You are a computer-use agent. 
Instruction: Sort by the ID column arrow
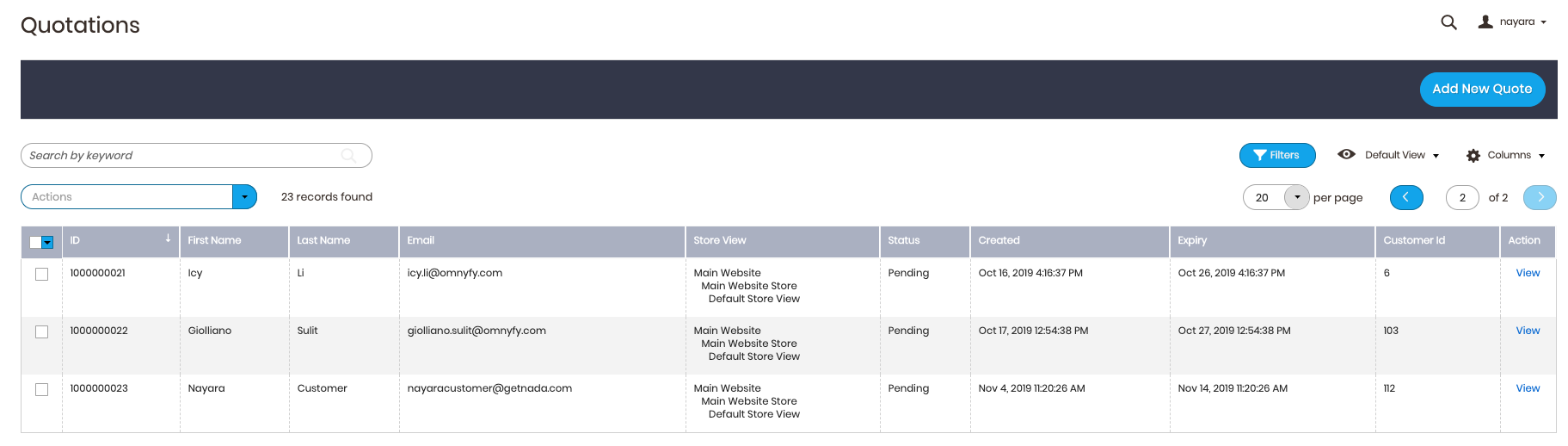(168, 238)
